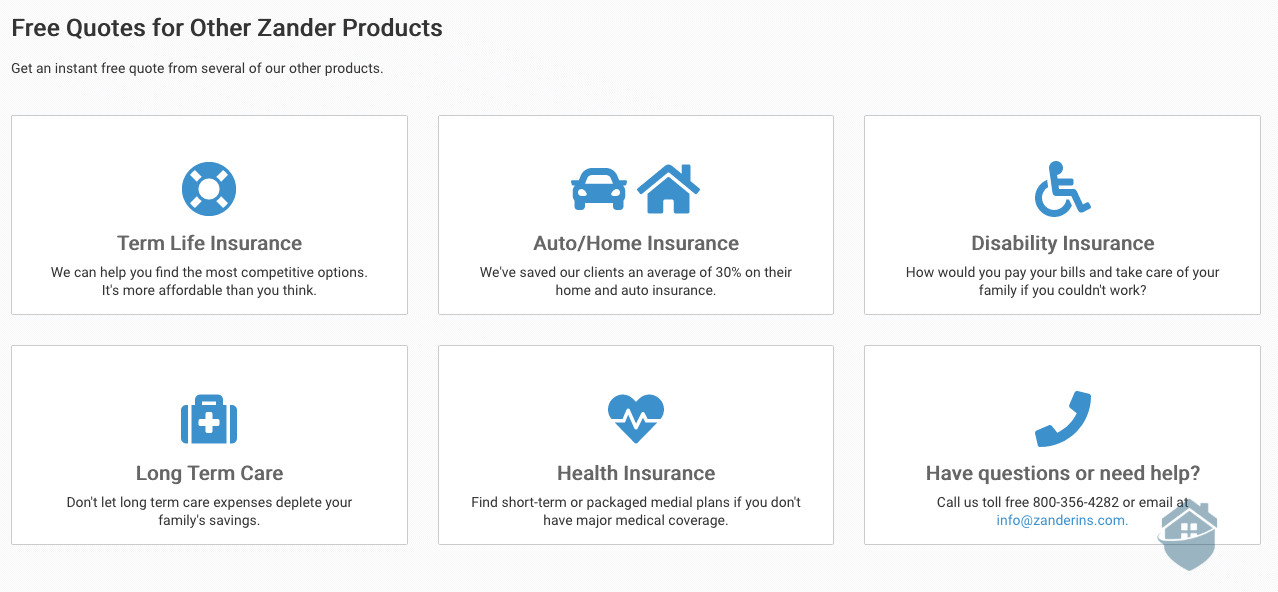
Task: Click "Have questions or need help?" heading
Action: [1063, 473]
